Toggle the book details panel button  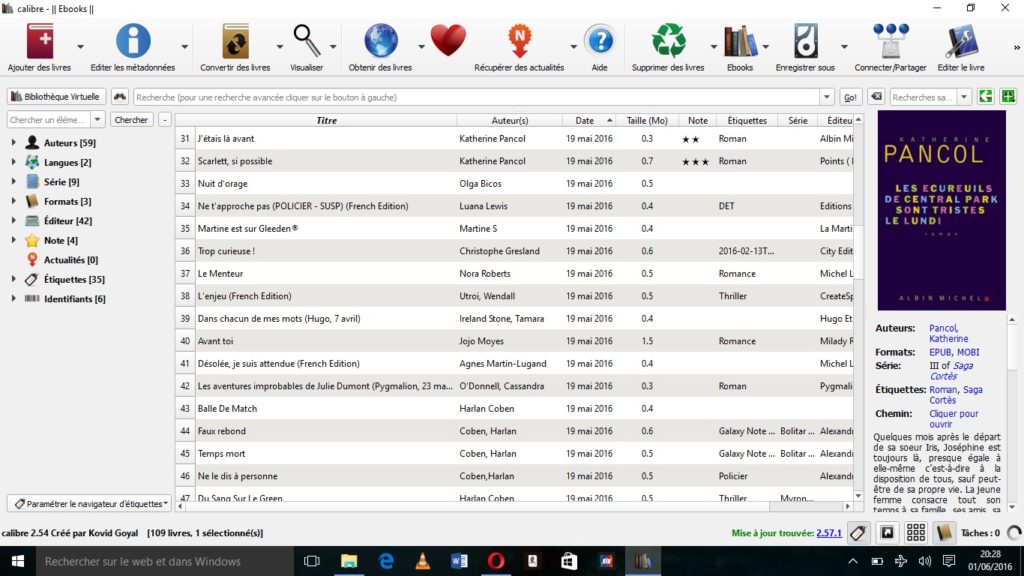(943, 533)
